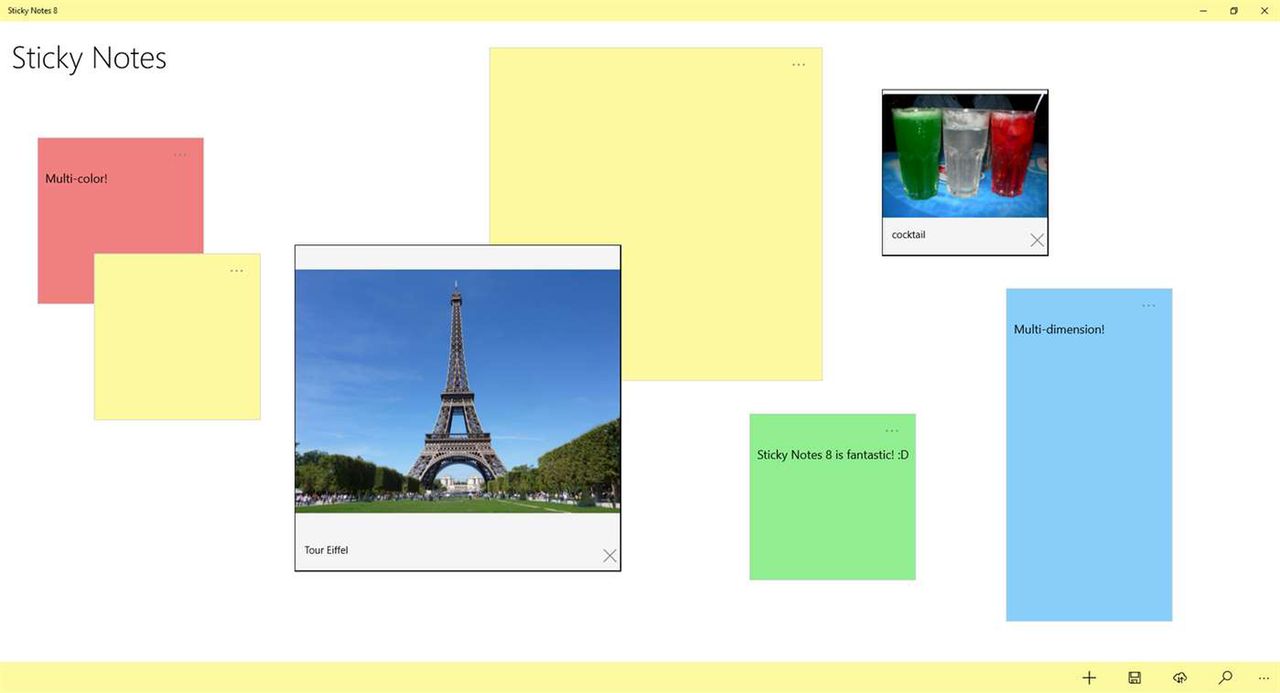
Task: Open options on the red Multi-color note
Action: [x=180, y=155]
